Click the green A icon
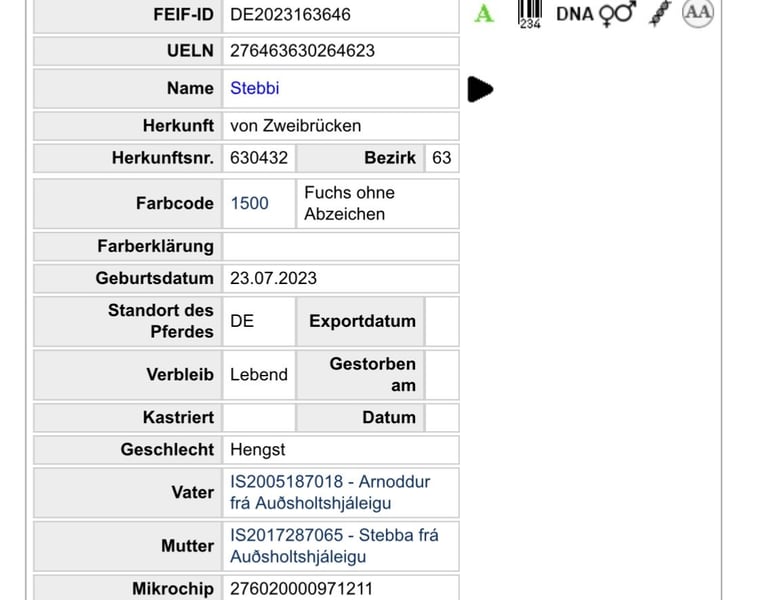 coord(484,14)
